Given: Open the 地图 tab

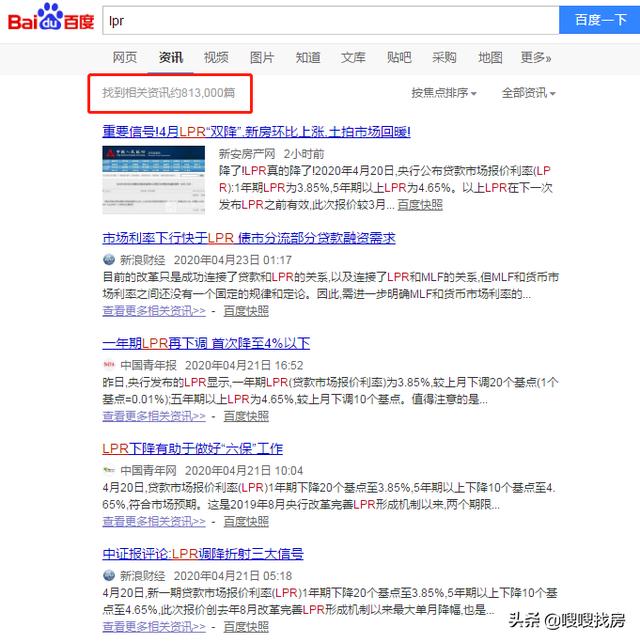Looking at the screenshot, I should coord(490,57).
